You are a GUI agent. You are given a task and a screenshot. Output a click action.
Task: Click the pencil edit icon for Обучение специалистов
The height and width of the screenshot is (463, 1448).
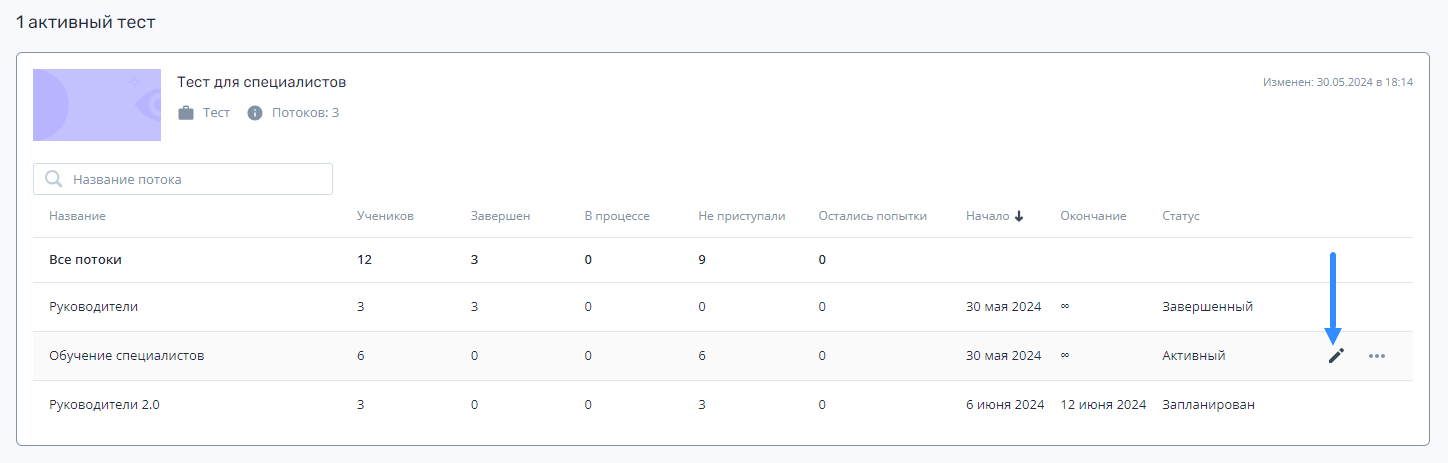click(1336, 356)
